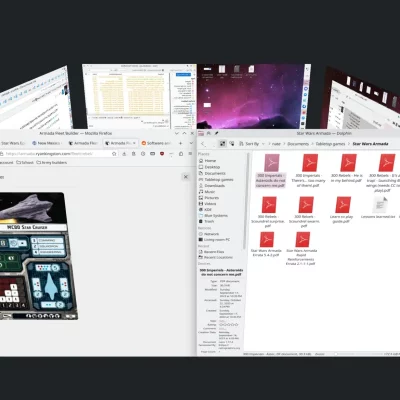Click the Places panel vertical scrollbar
The height and width of the screenshot is (400, 400).
coord(248,200)
